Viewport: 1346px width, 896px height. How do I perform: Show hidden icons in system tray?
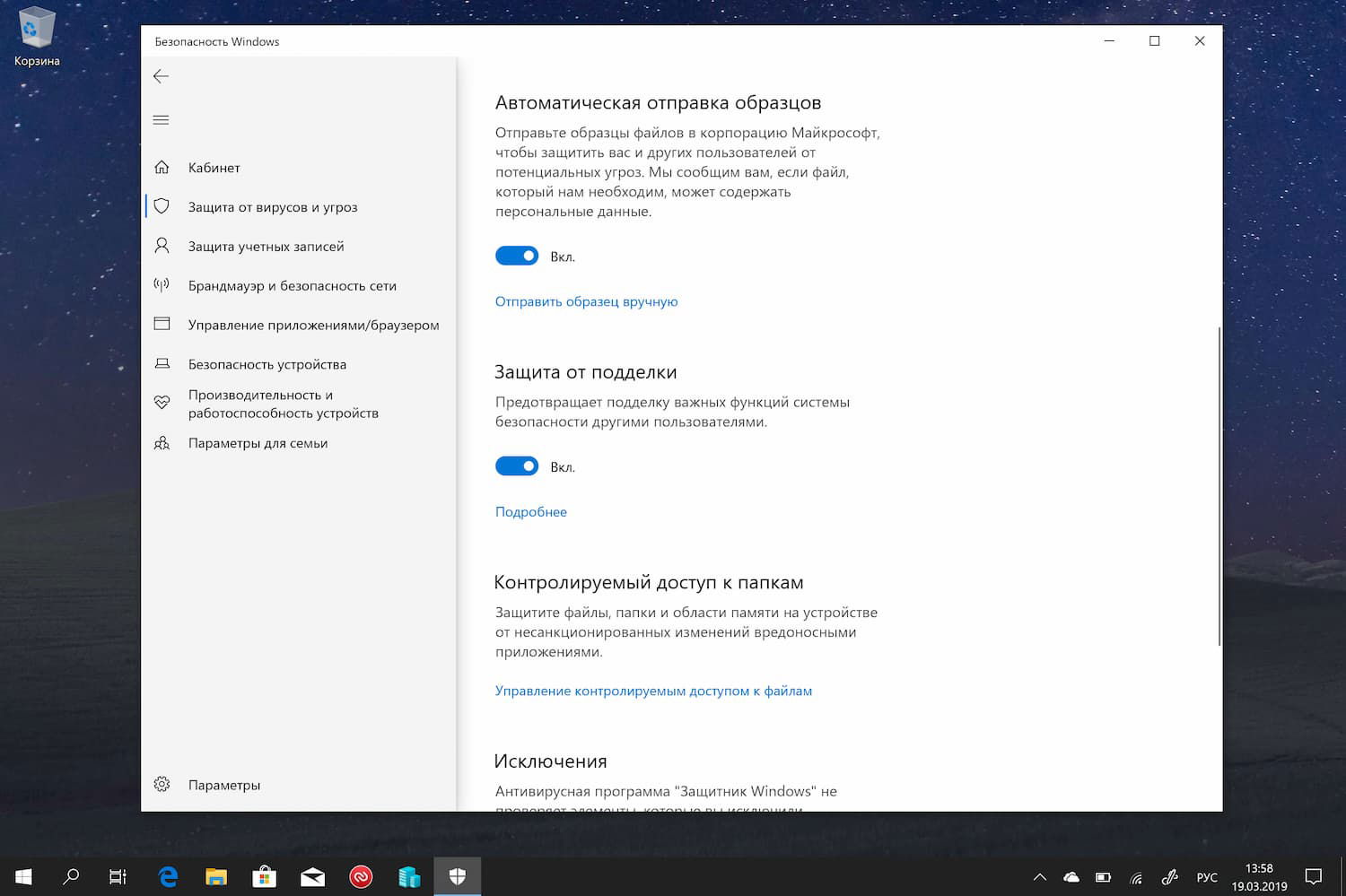(1039, 876)
